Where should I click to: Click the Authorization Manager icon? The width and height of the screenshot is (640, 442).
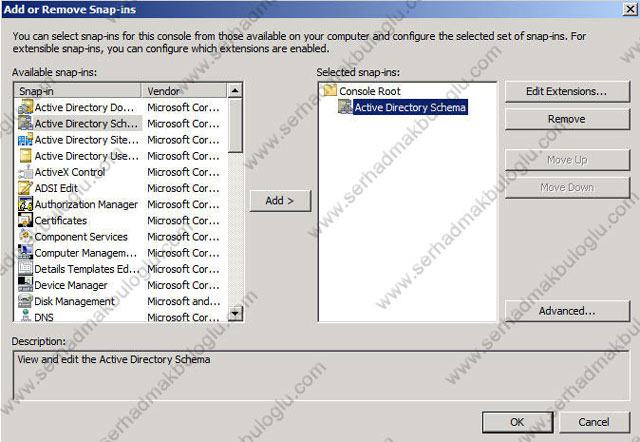[25, 204]
